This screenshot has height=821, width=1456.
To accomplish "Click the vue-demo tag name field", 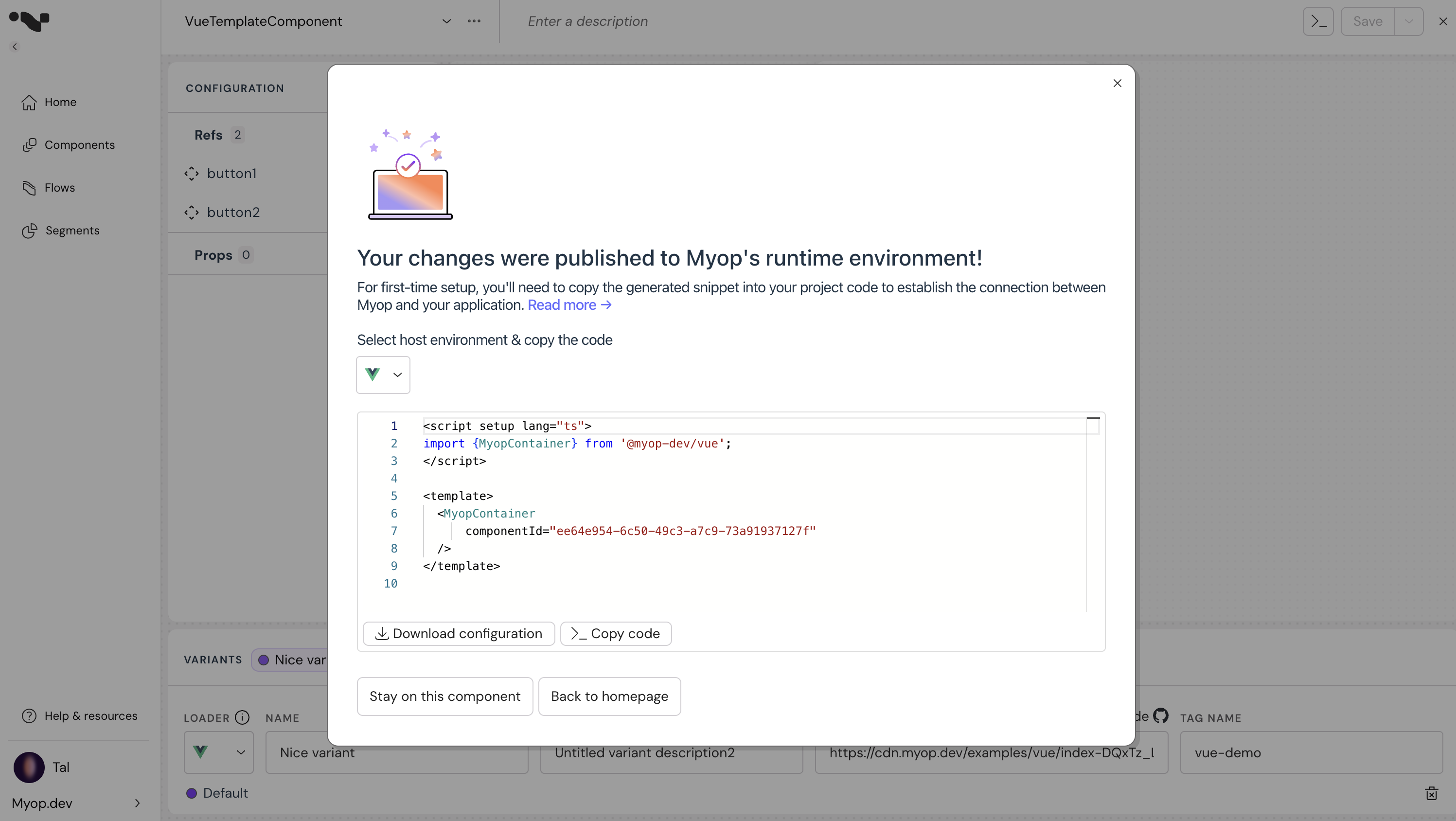I will click(x=1311, y=752).
